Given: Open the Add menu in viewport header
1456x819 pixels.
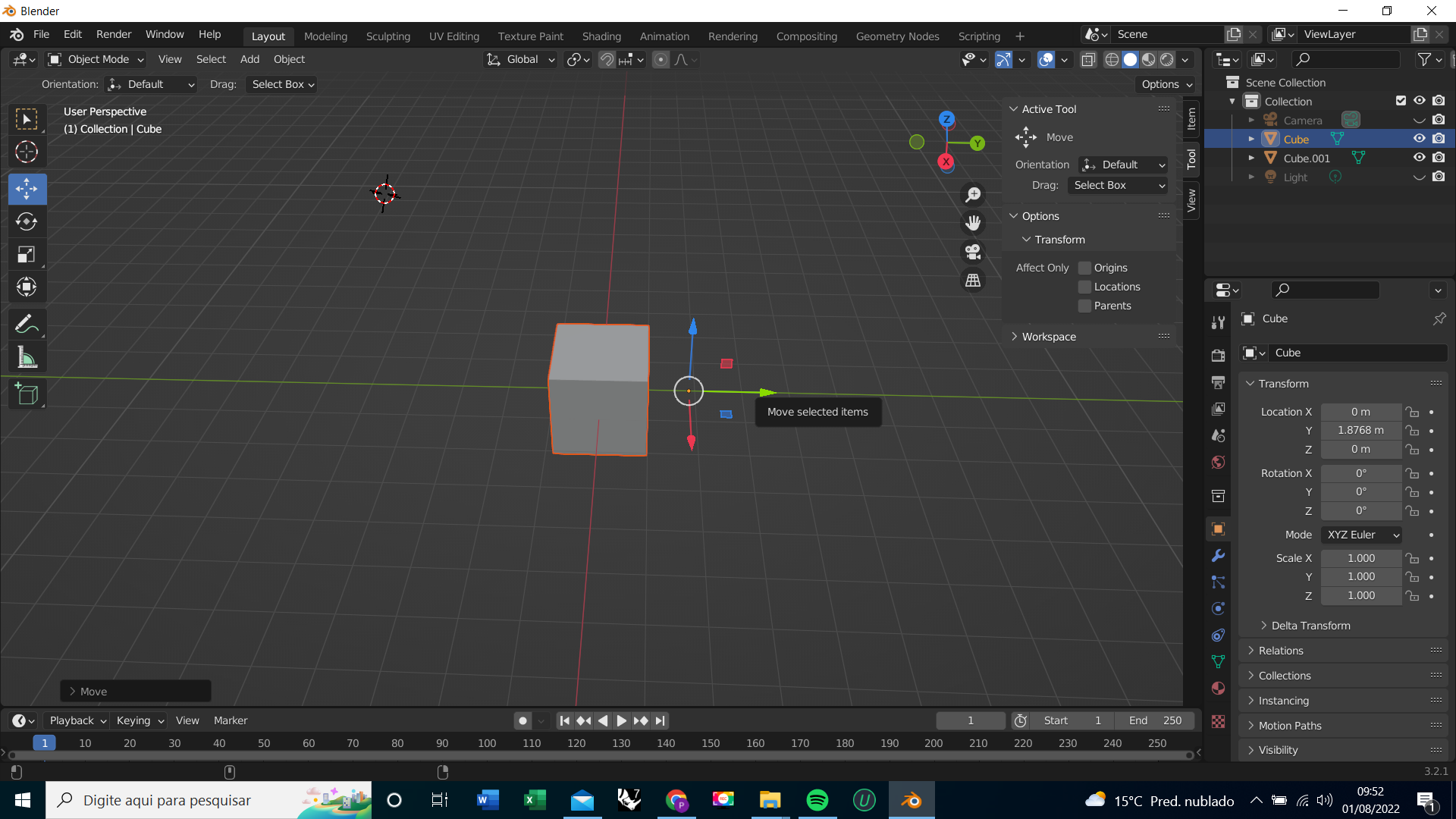Looking at the screenshot, I should pyautogui.click(x=249, y=59).
